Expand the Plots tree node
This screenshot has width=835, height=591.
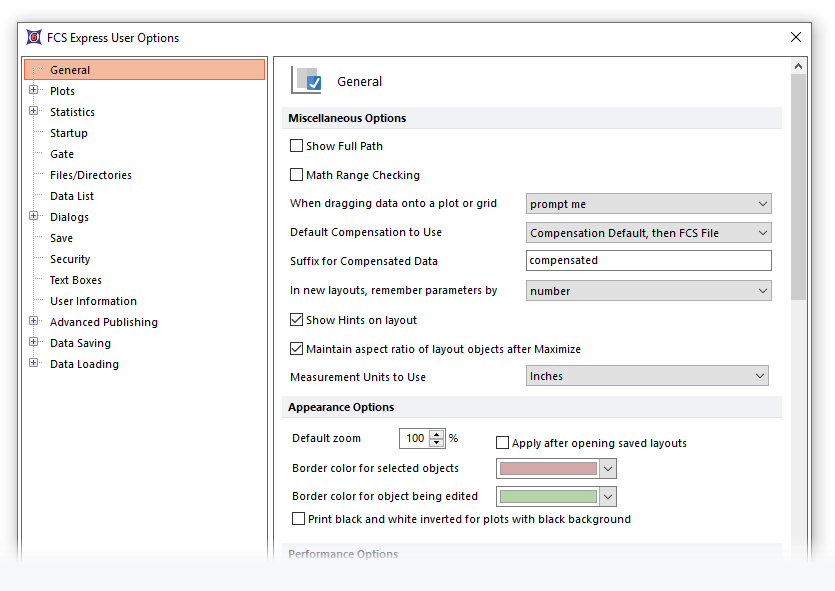34,91
